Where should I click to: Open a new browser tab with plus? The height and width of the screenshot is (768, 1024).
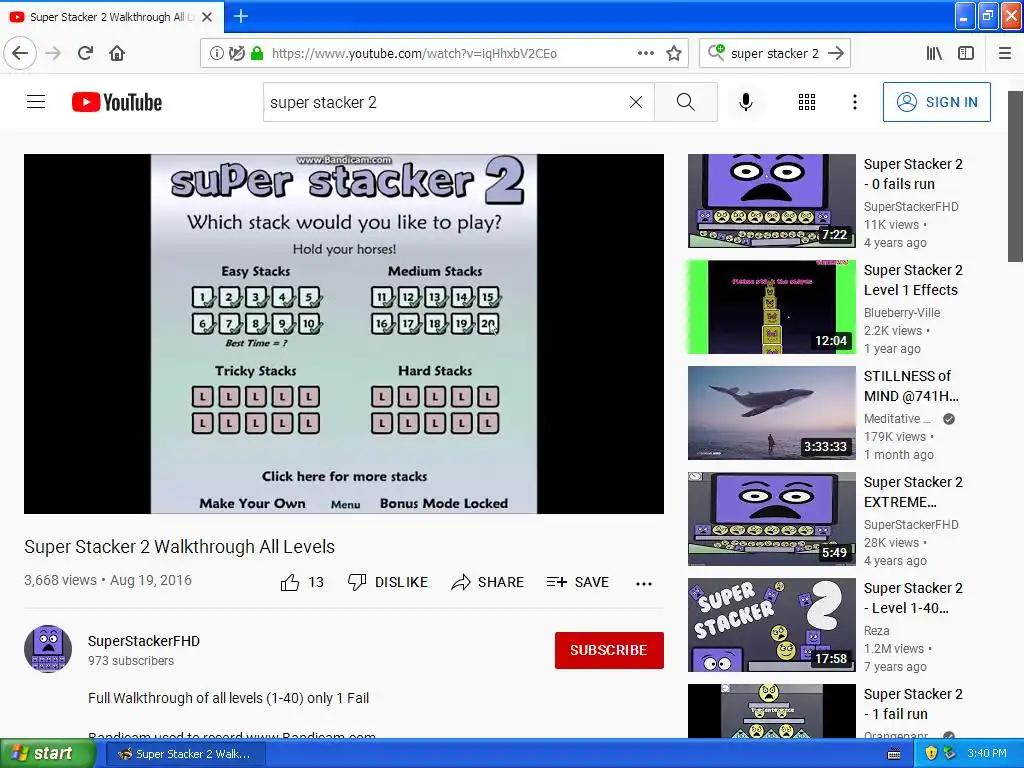pos(241,16)
